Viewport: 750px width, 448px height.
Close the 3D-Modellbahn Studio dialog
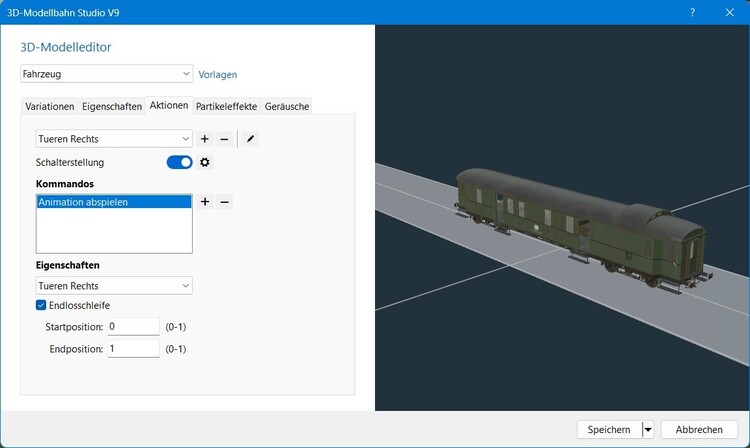click(729, 12)
